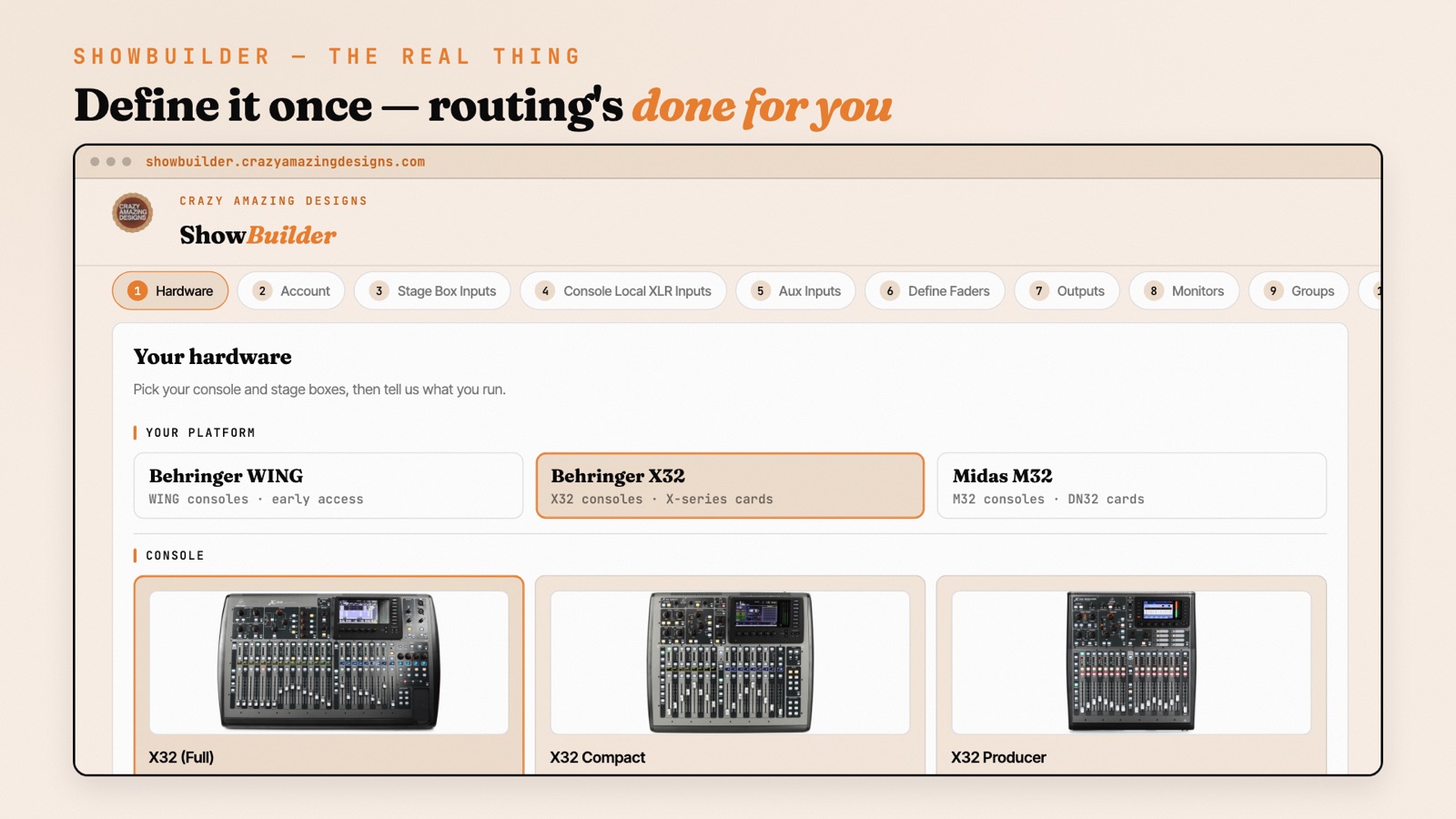Go to the Account step tab
The width and height of the screenshot is (1456, 819).
tap(291, 291)
